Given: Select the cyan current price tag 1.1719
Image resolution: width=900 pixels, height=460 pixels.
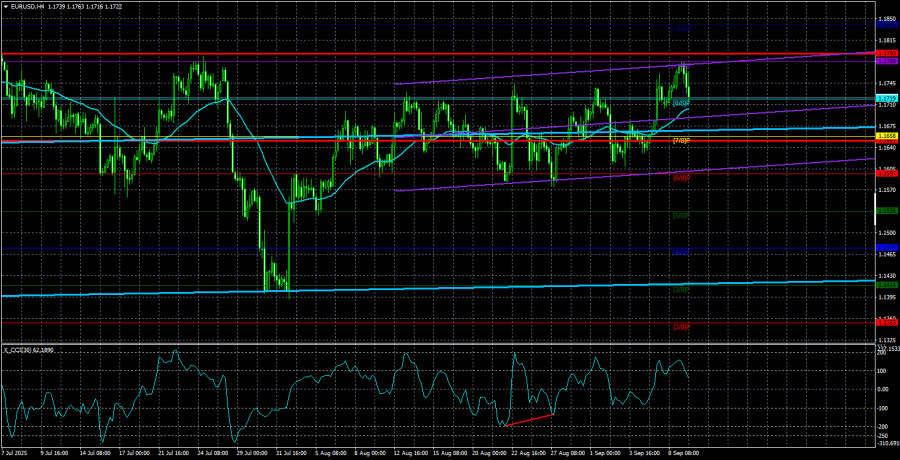Looking at the screenshot, I should point(885,98).
